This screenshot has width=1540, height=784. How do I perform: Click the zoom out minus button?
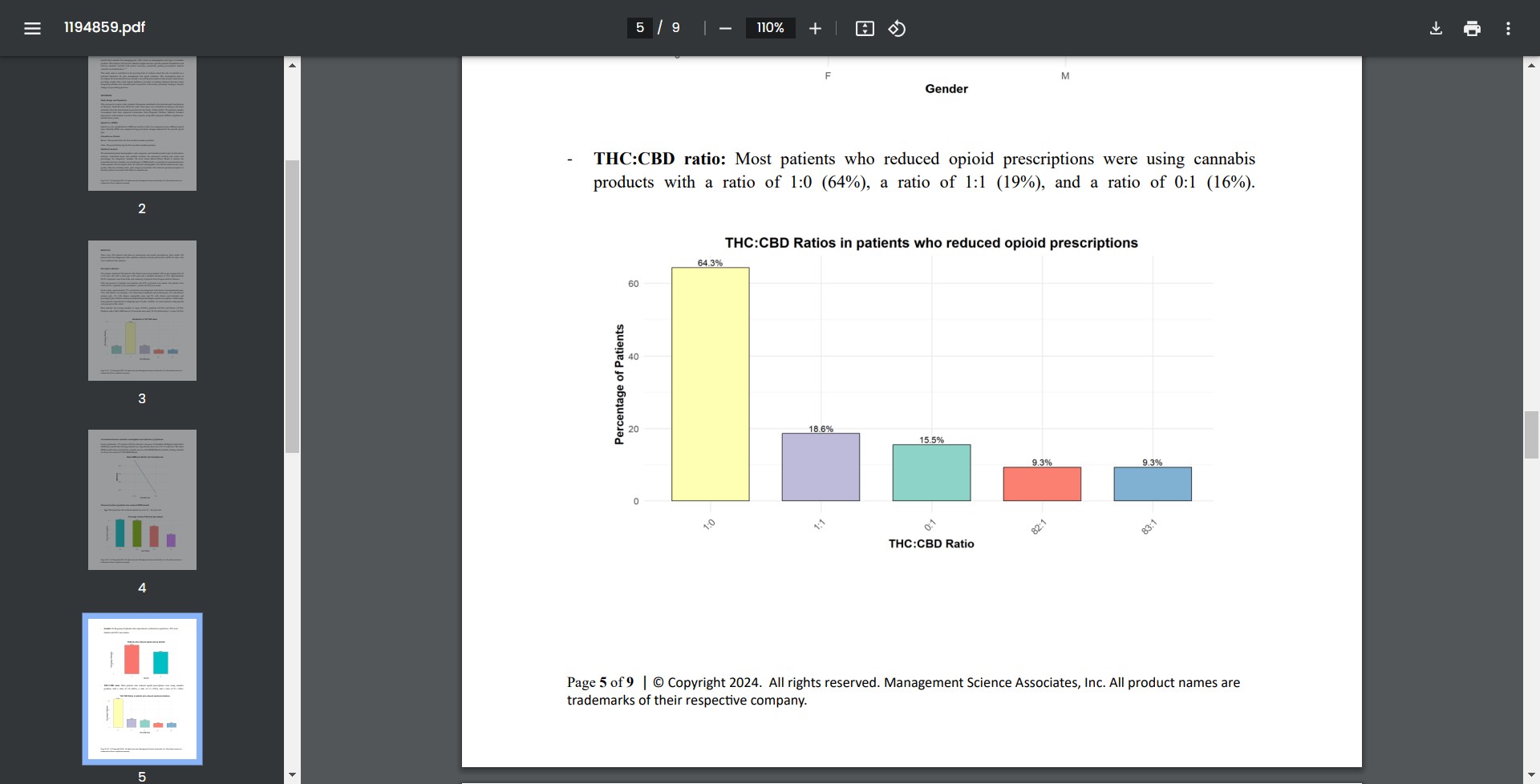(725, 28)
